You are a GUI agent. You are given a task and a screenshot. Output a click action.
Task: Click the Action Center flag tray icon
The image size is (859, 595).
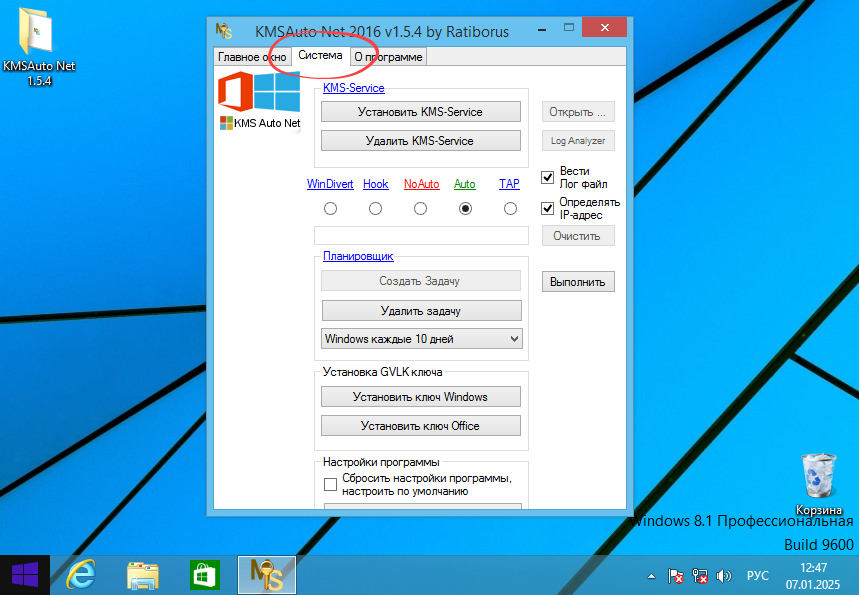[677, 576]
